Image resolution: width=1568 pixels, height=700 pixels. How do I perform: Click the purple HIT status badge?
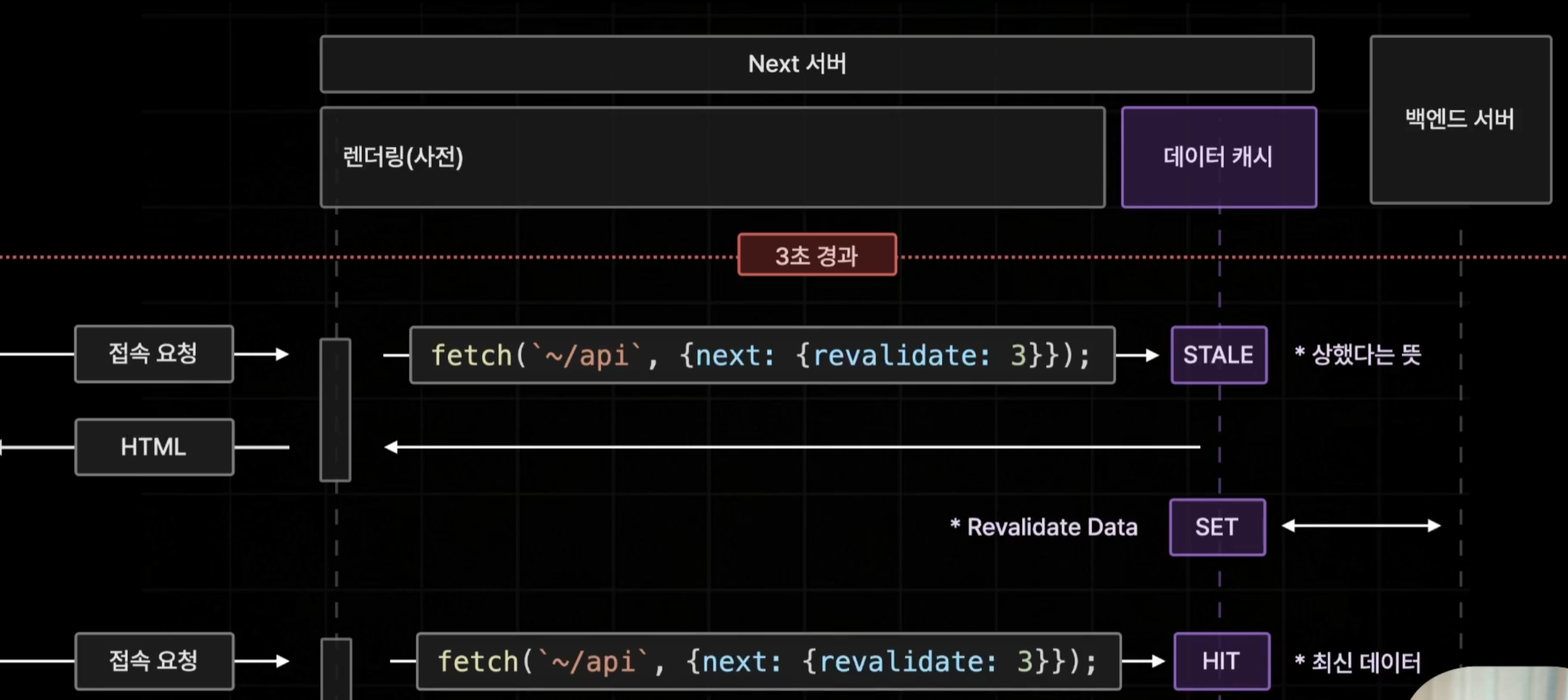point(1221,661)
